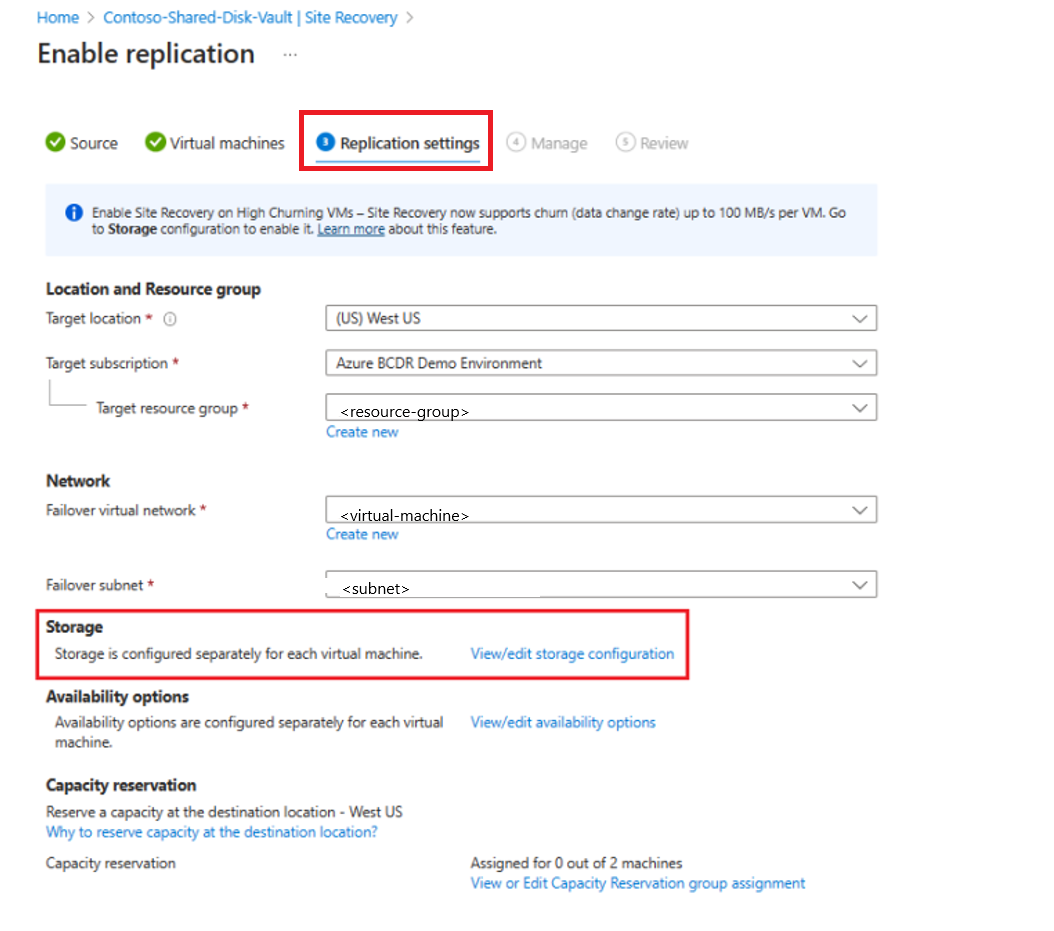Viewport: 1054px width, 931px height.
Task: Click Create new under Target resource group
Action: pyautogui.click(x=362, y=431)
